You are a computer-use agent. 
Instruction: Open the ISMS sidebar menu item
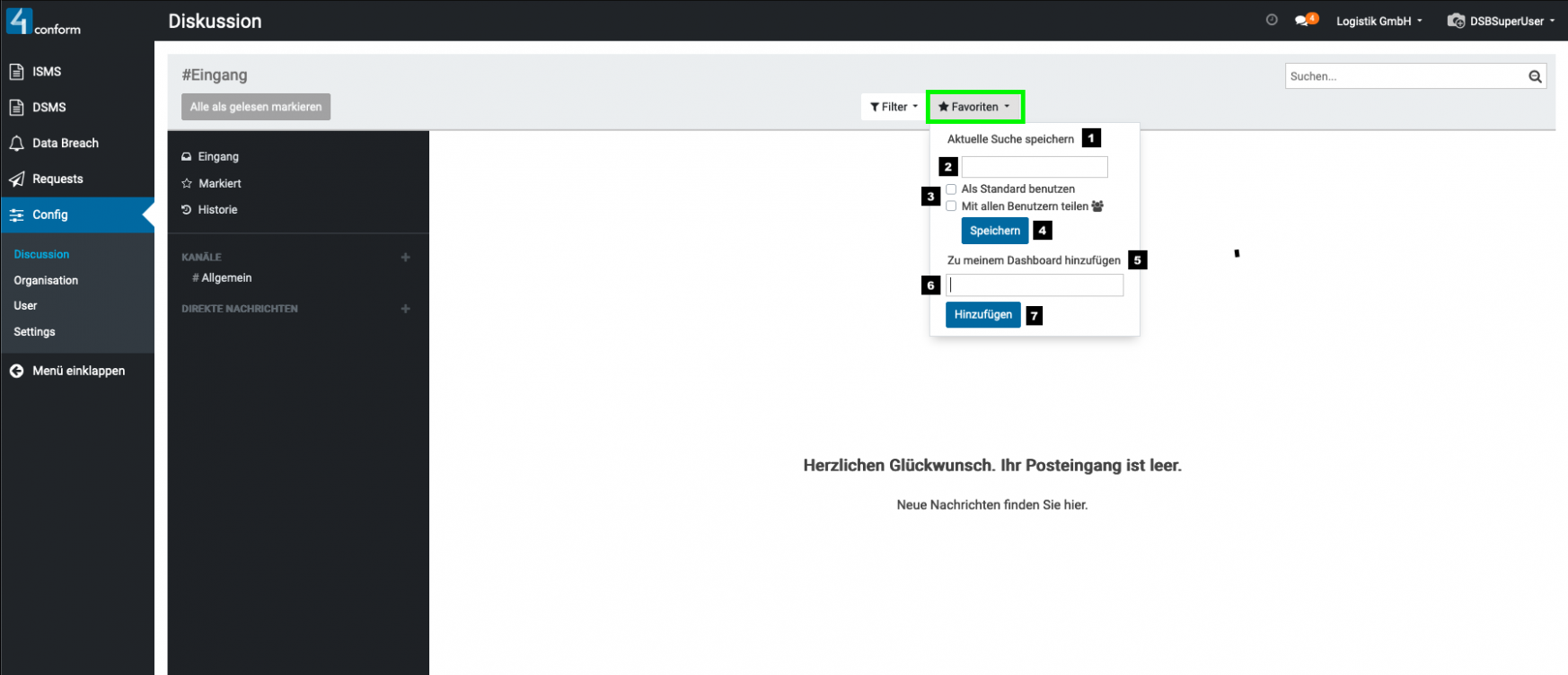[47, 72]
